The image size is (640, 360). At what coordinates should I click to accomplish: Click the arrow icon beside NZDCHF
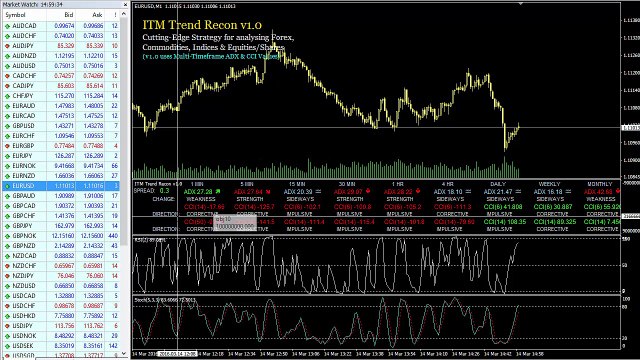[x=7, y=266]
